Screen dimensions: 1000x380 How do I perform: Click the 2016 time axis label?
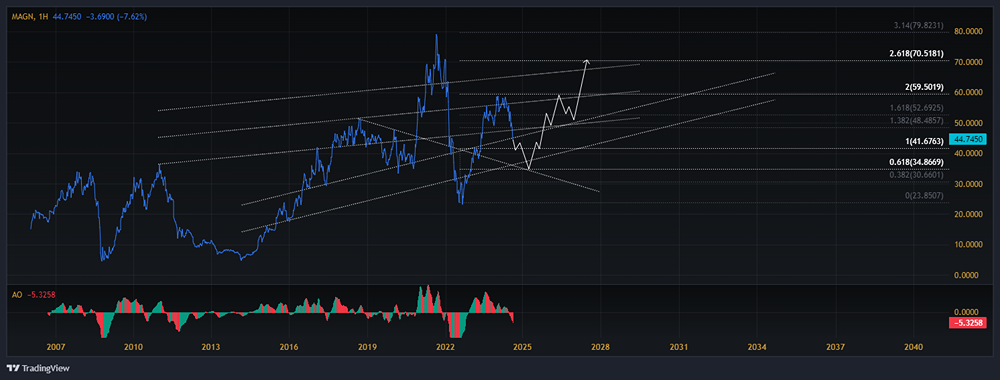coord(289,347)
